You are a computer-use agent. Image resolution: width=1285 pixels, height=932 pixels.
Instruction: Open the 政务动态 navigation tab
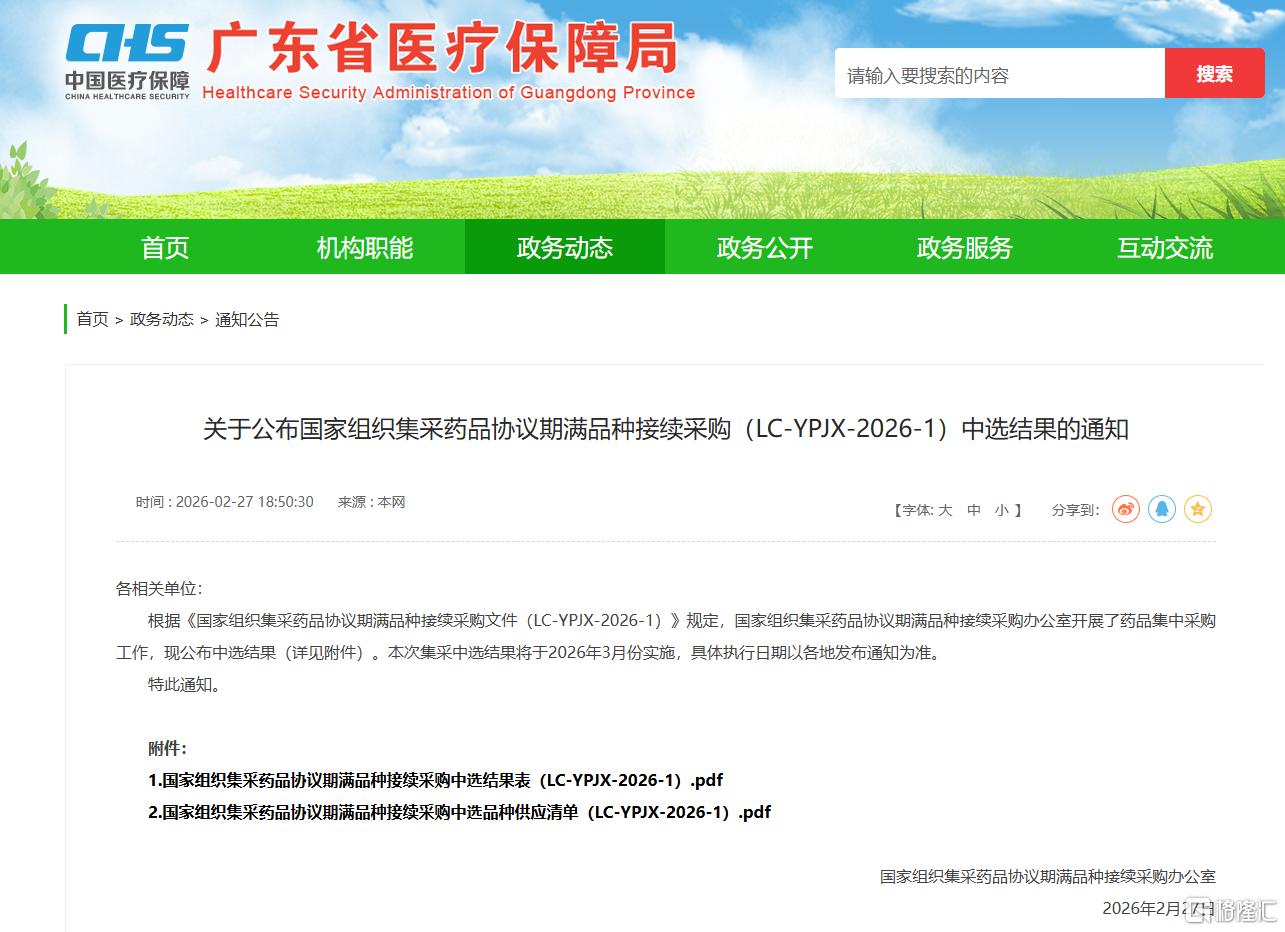click(x=565, y=247)
